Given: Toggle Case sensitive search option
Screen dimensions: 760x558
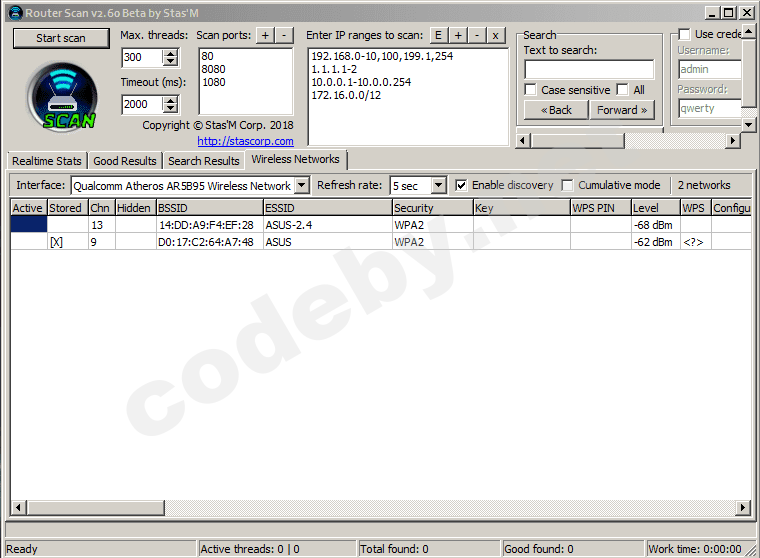Looking at the screenshot, I should point(531,90).
